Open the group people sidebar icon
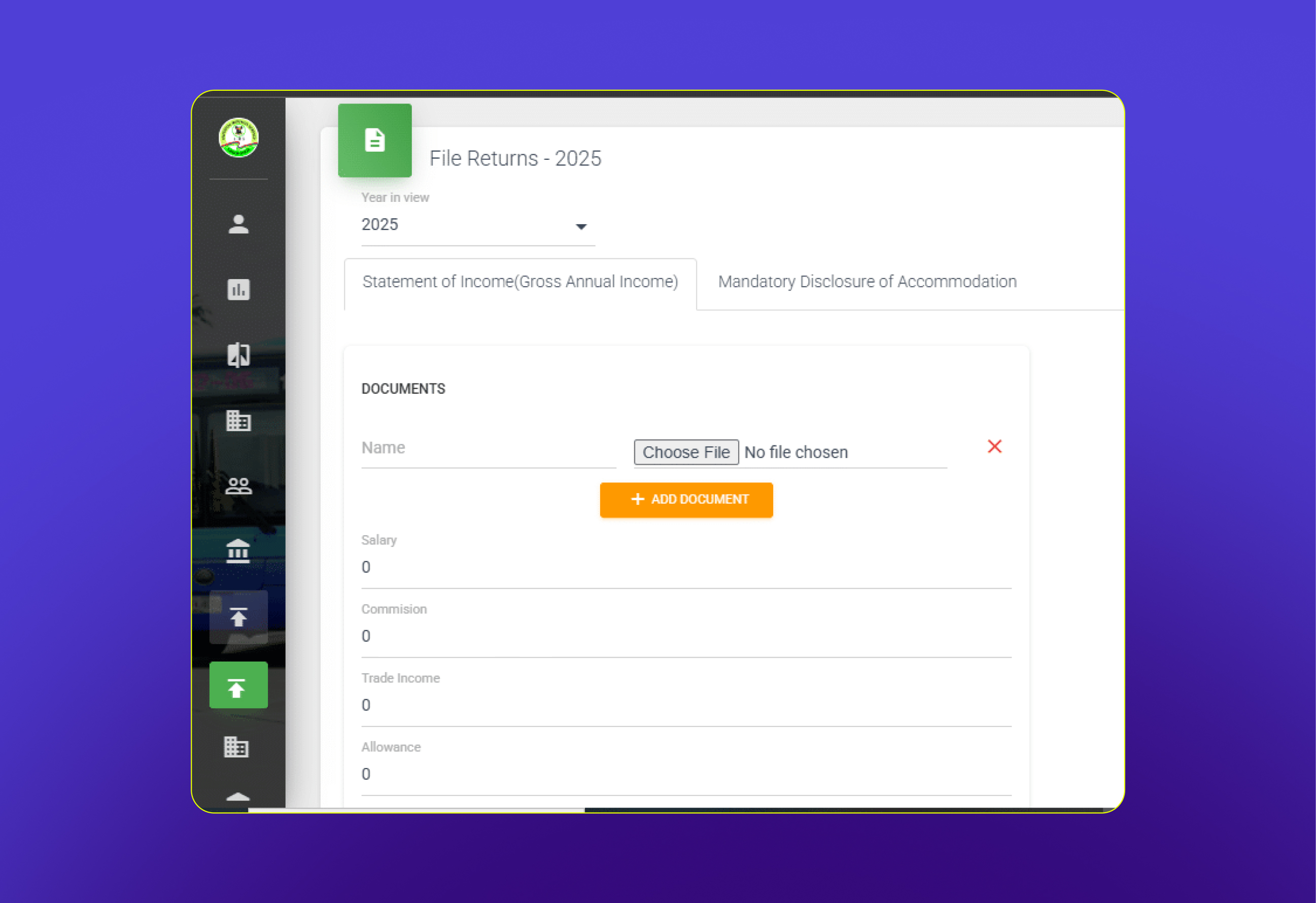1316x903 pixels. [x=238, y=486]
